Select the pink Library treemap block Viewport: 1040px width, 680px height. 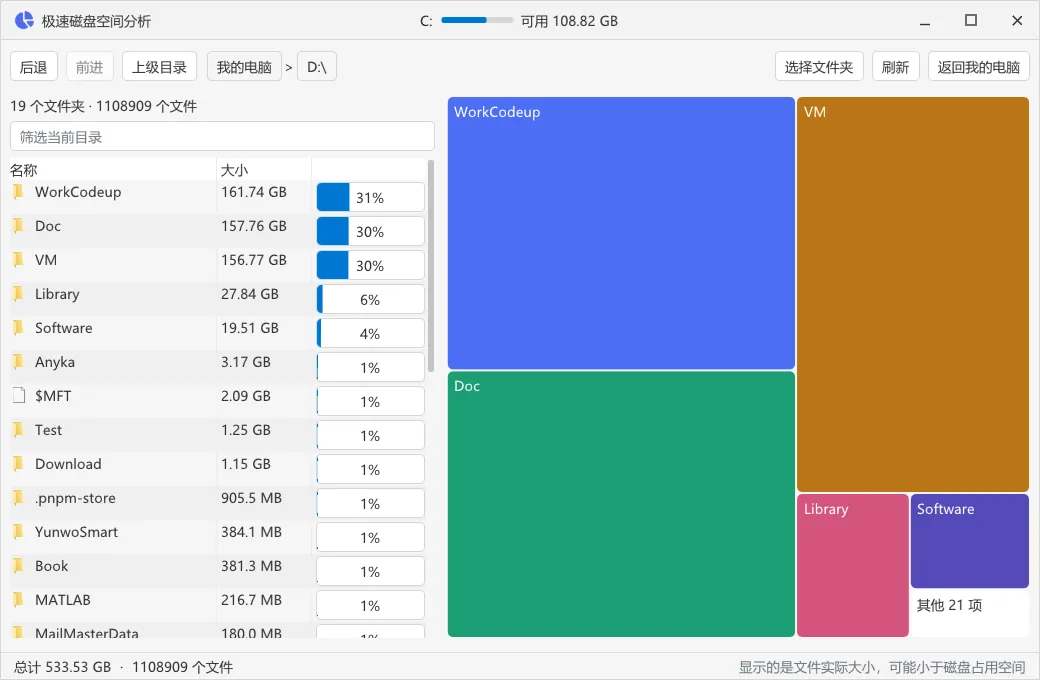click(x=853, y=565)
